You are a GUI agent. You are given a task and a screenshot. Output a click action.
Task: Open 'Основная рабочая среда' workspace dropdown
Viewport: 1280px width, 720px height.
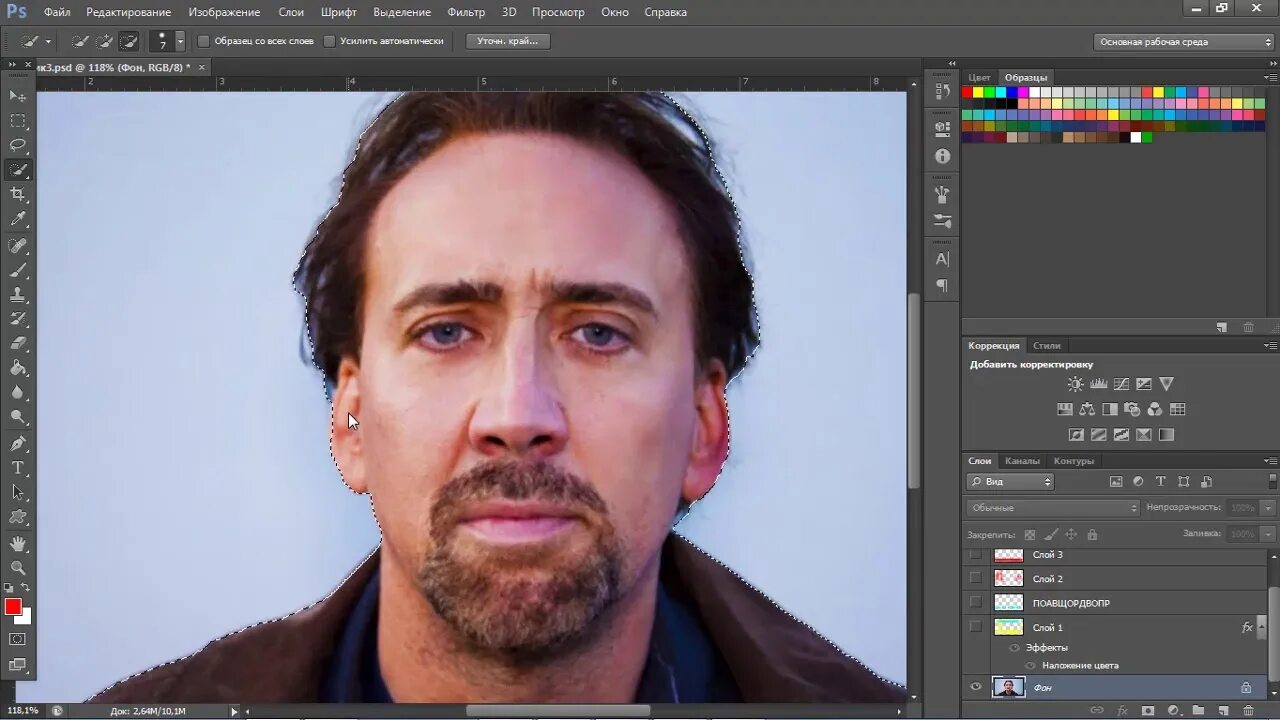coord(1184,42)
